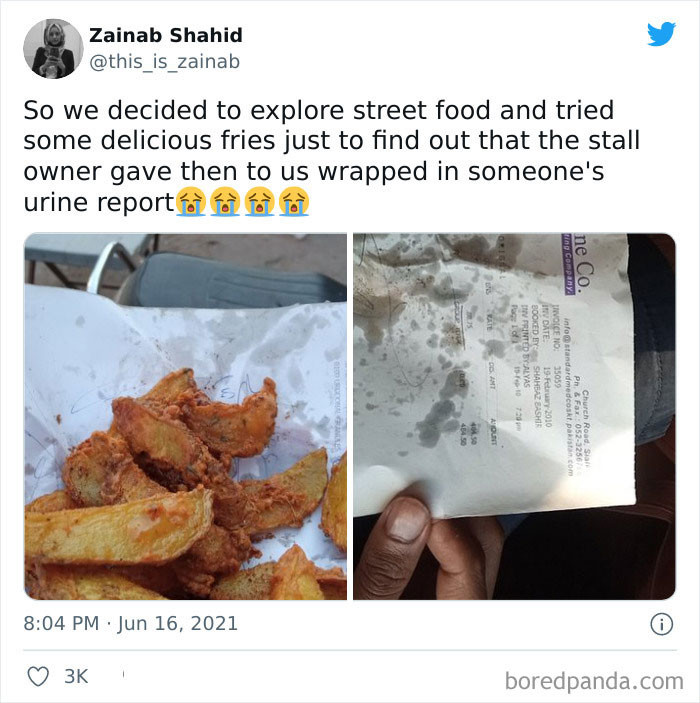The height and width of the screenshot is (703, 700).
Task: Open Zainab Shahid's profile avatar
Action: point(53,48)
